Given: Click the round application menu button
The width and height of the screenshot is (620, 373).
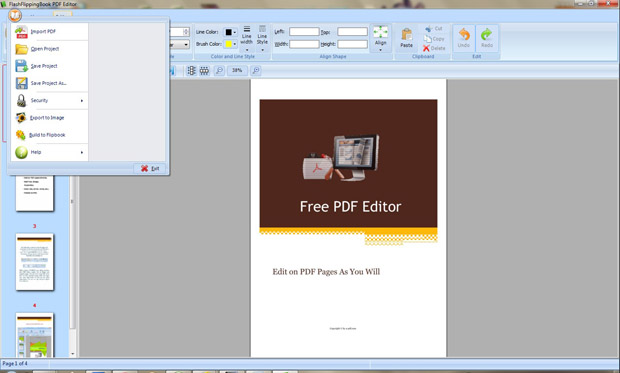Looking at the screenshot, I should pos(15,15).
